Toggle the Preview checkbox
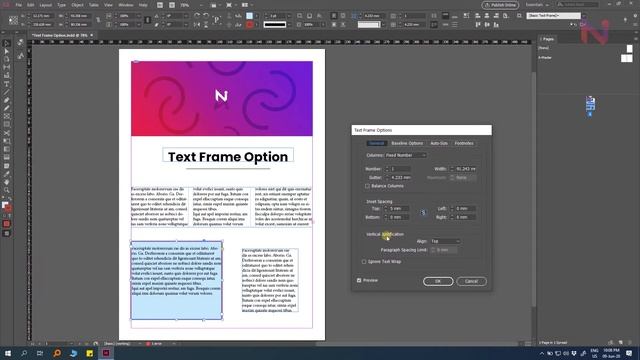The height and width of the screenshot is (360, 640). point(359,280)
